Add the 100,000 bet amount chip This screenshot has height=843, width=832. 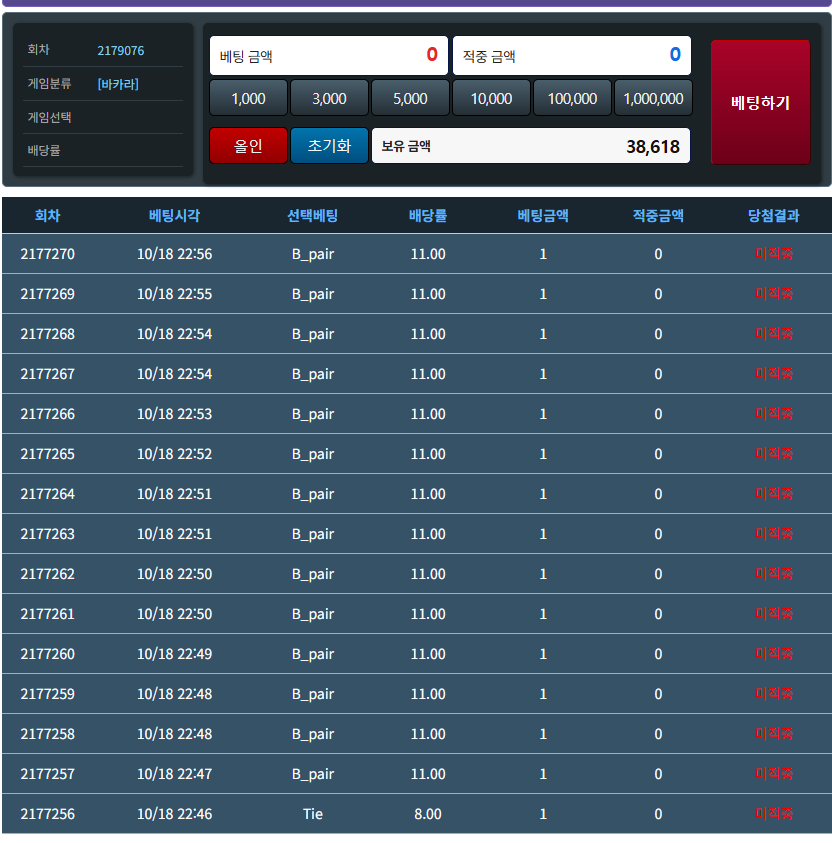[572, 98]
